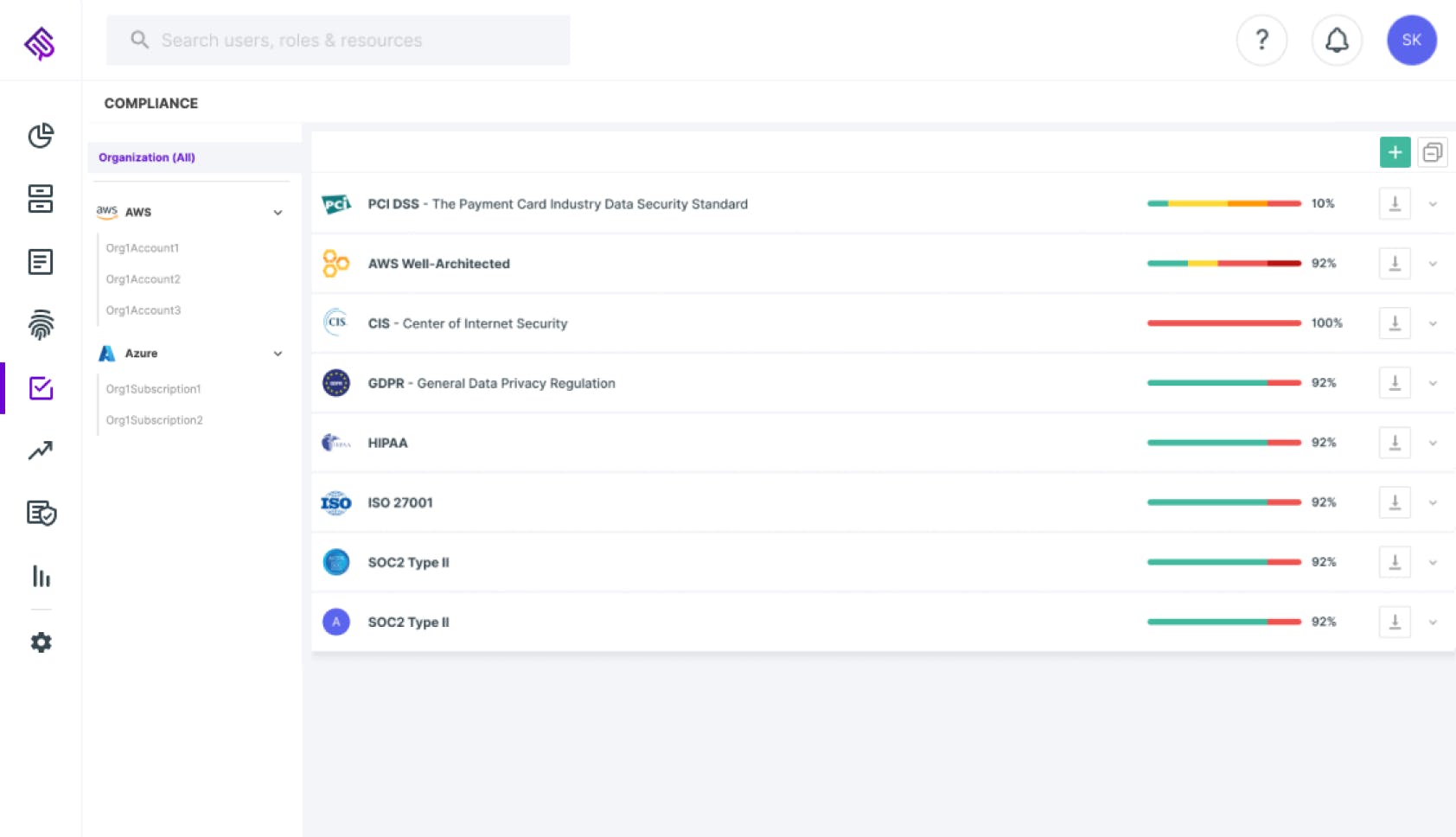The height and width of the screenshot is (837, 1456).
Task: Click the ISO 27001 framework name
Action: [400, 502]
